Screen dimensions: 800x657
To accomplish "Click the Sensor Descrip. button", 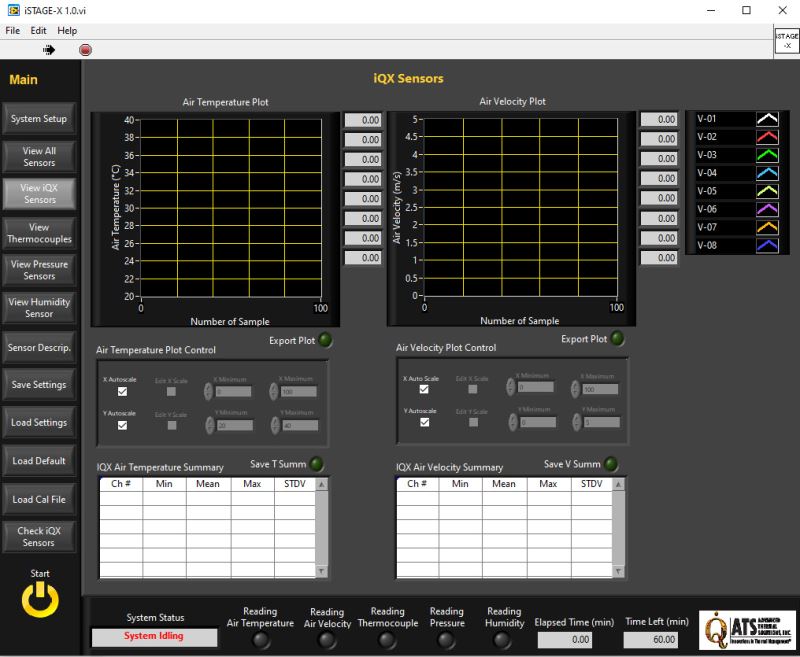I will [39, 347].
